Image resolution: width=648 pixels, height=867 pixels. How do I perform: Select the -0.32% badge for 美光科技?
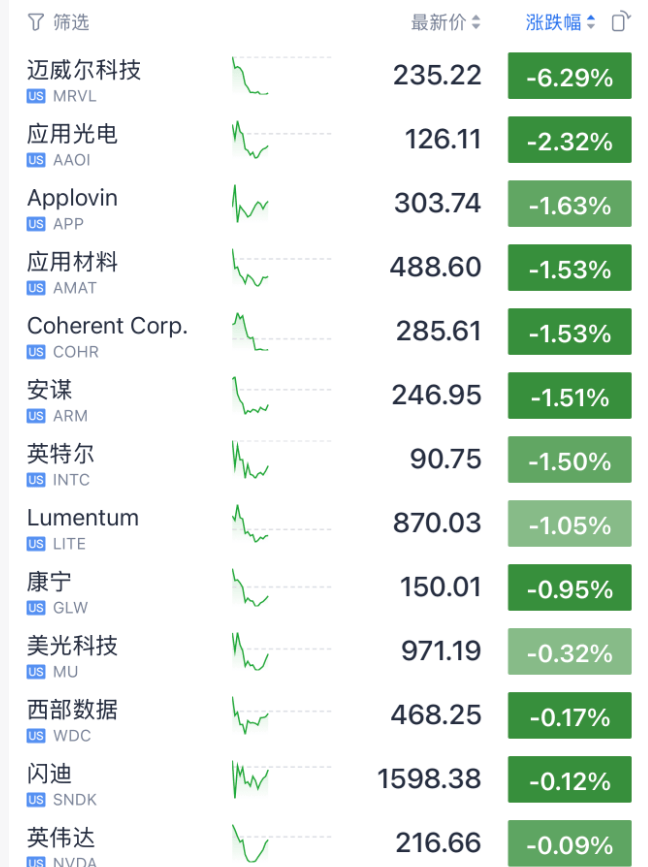[569, 651]
